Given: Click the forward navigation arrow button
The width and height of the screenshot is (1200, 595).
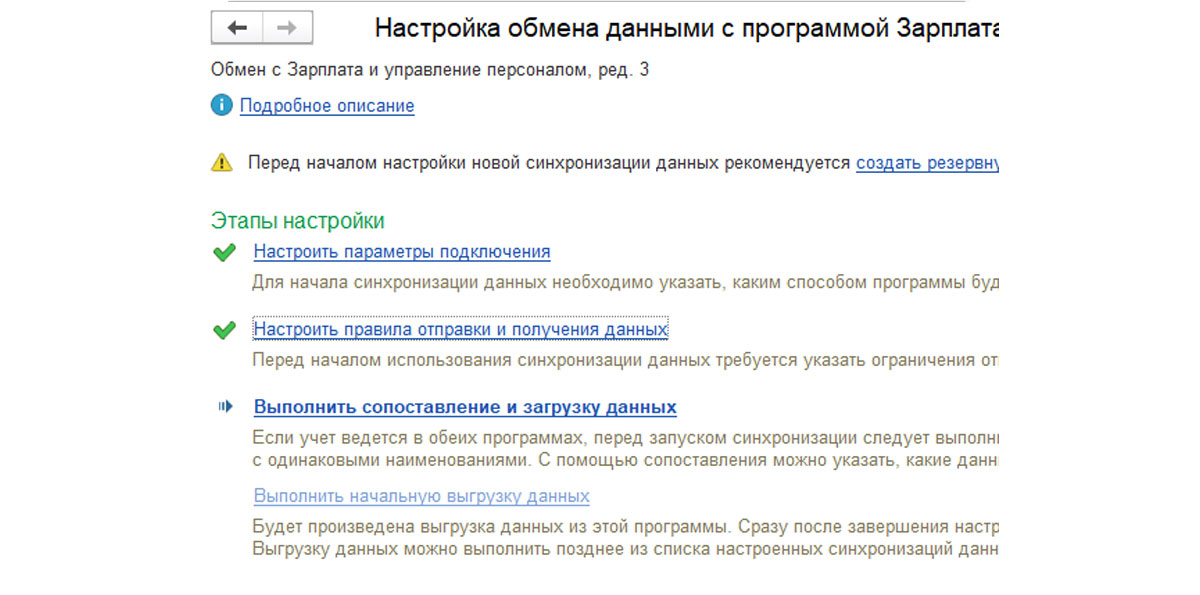Looking at the screenshot, I should click(288, 28).
